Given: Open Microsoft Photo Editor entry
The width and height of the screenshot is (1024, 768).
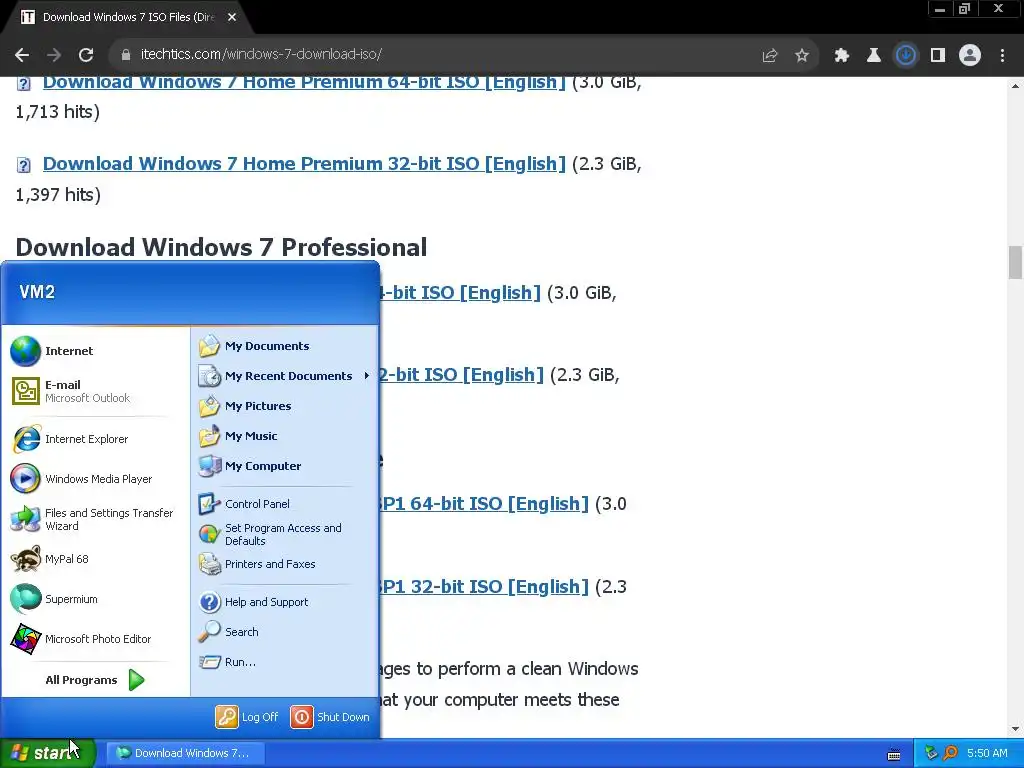Looking at the screenshot, I should pos(96,639).
